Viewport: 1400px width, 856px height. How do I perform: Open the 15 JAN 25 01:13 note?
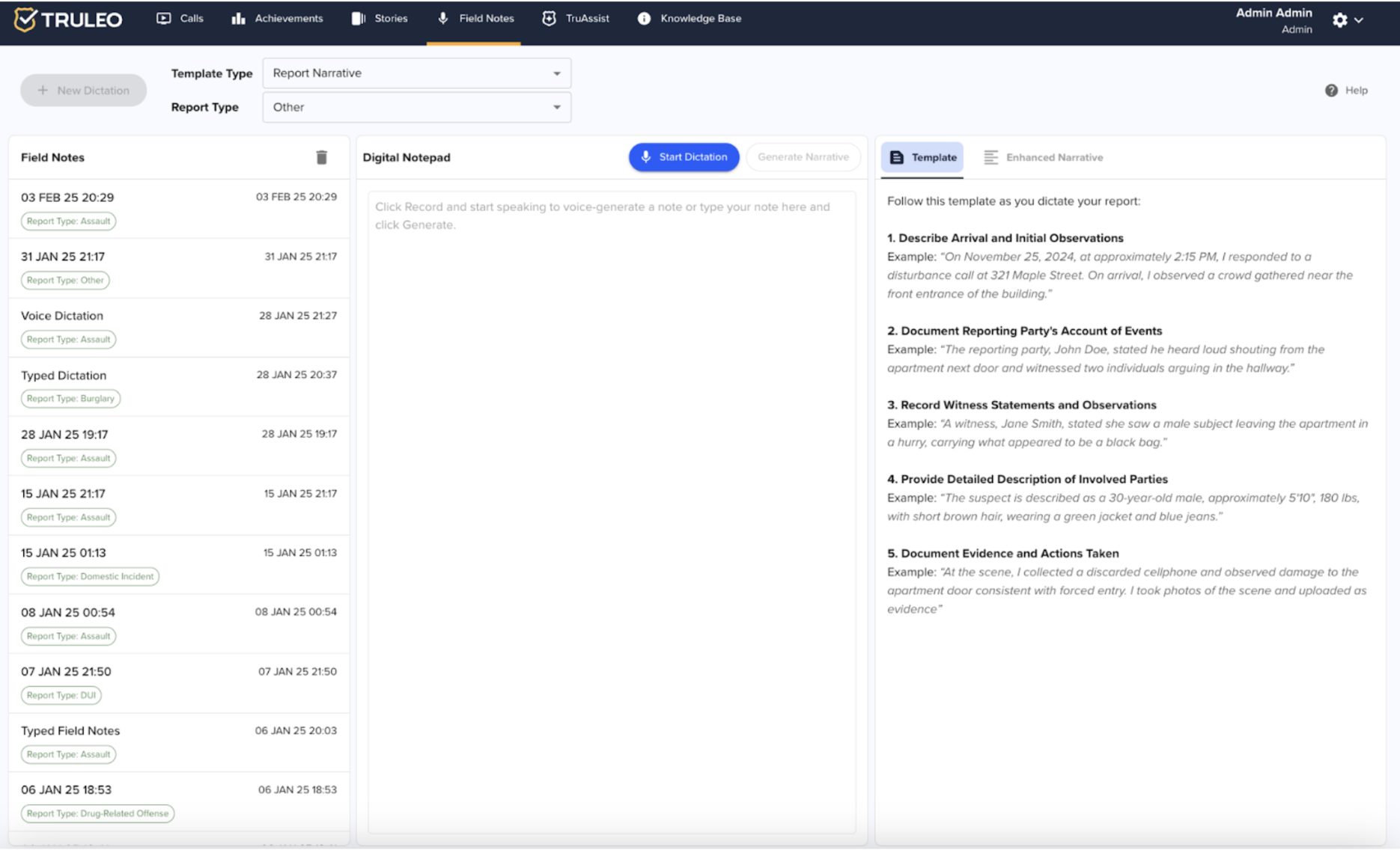coord(179,564)
